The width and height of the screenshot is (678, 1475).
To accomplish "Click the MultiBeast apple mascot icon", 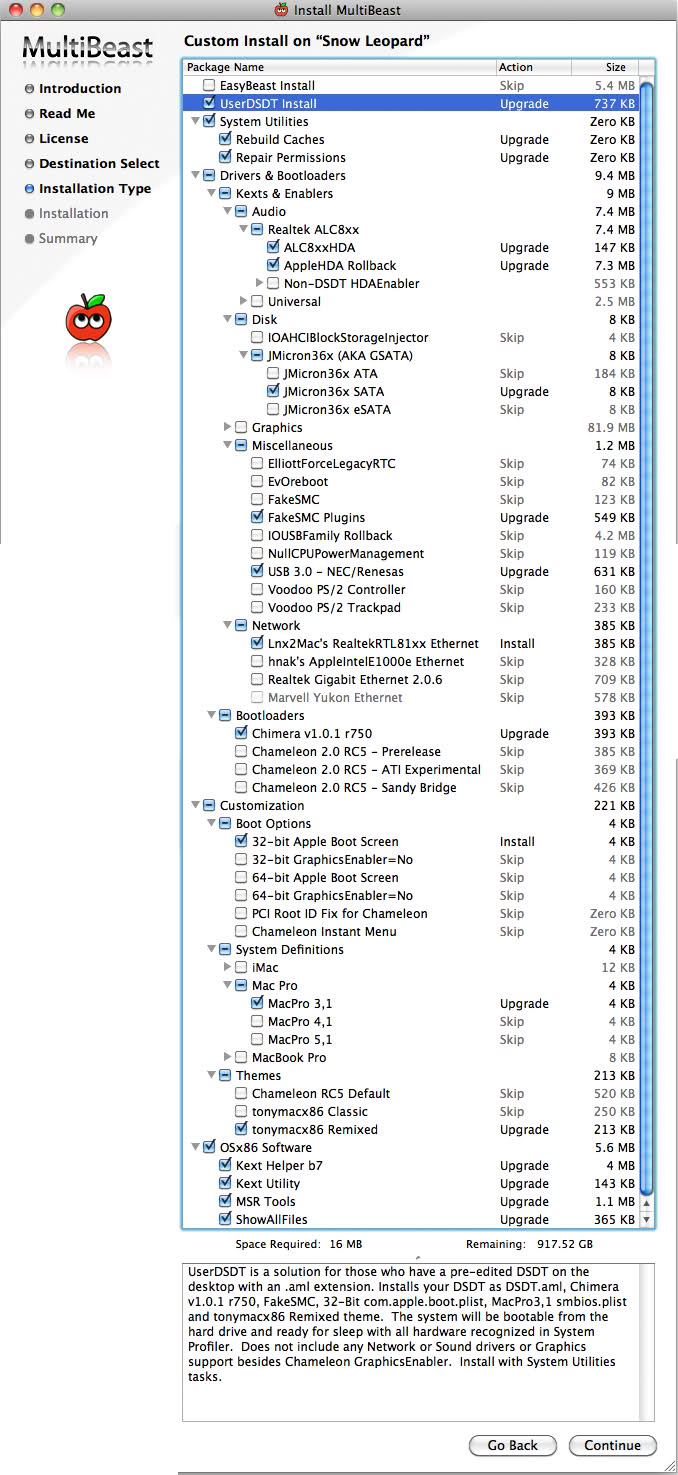I will [88, 317].
